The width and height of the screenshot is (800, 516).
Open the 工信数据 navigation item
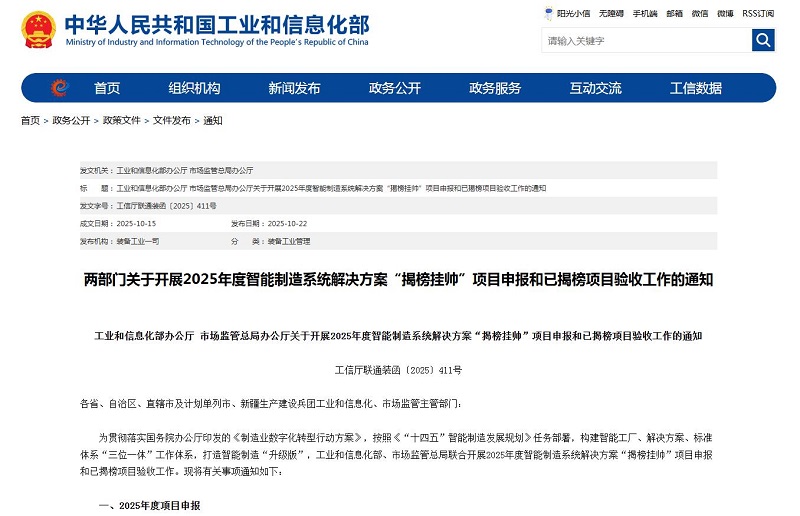pos(695,88)
